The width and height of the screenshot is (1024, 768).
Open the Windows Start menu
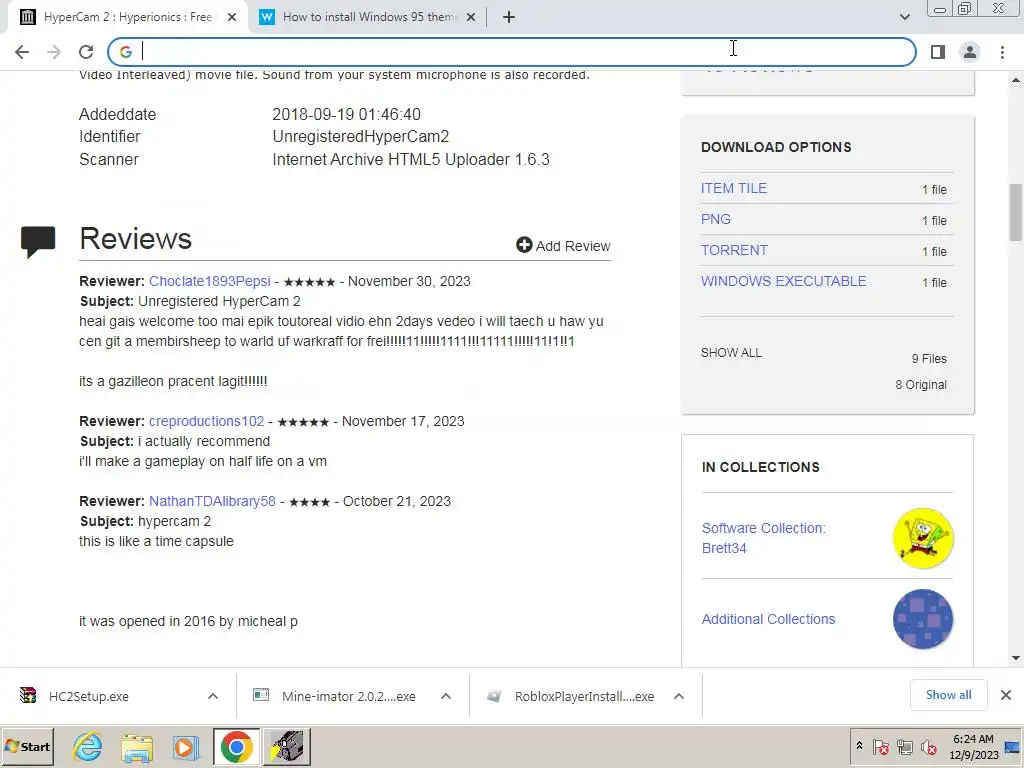[x=27, y=746]
